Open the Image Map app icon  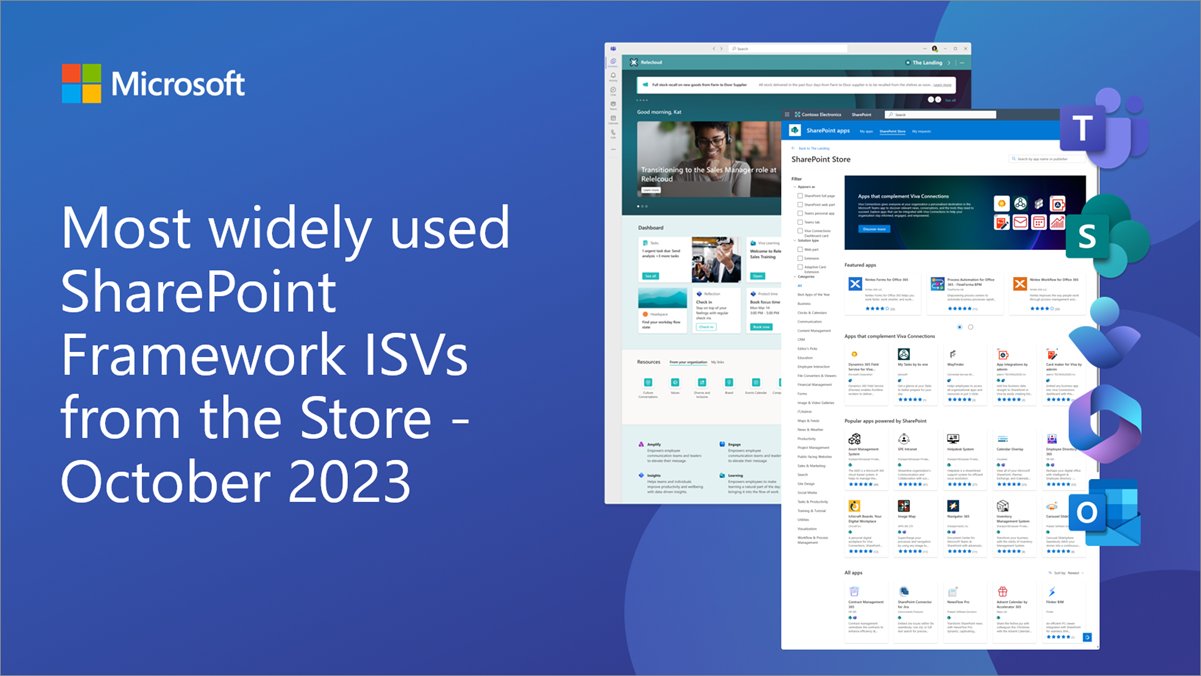click(903, 506)
